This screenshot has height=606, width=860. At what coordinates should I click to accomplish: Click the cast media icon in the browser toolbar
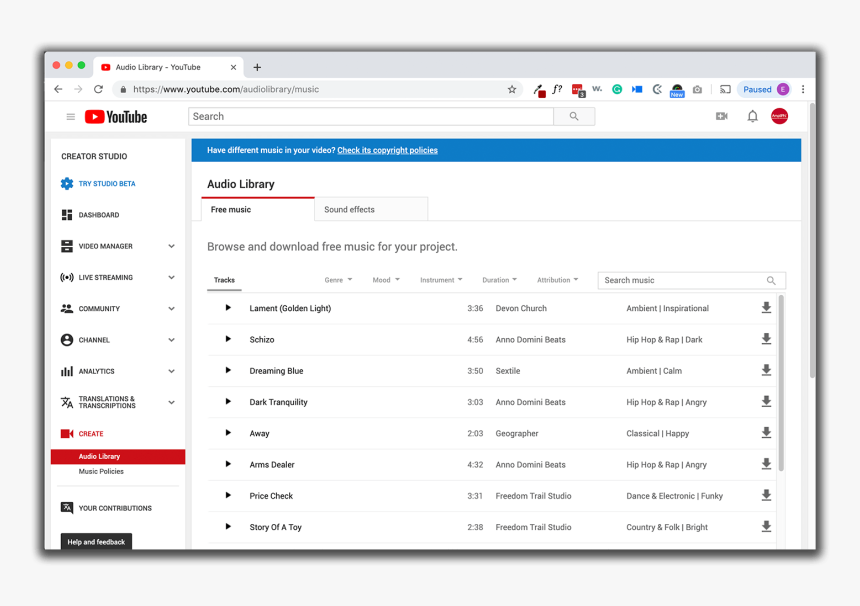tap(725, 89)
